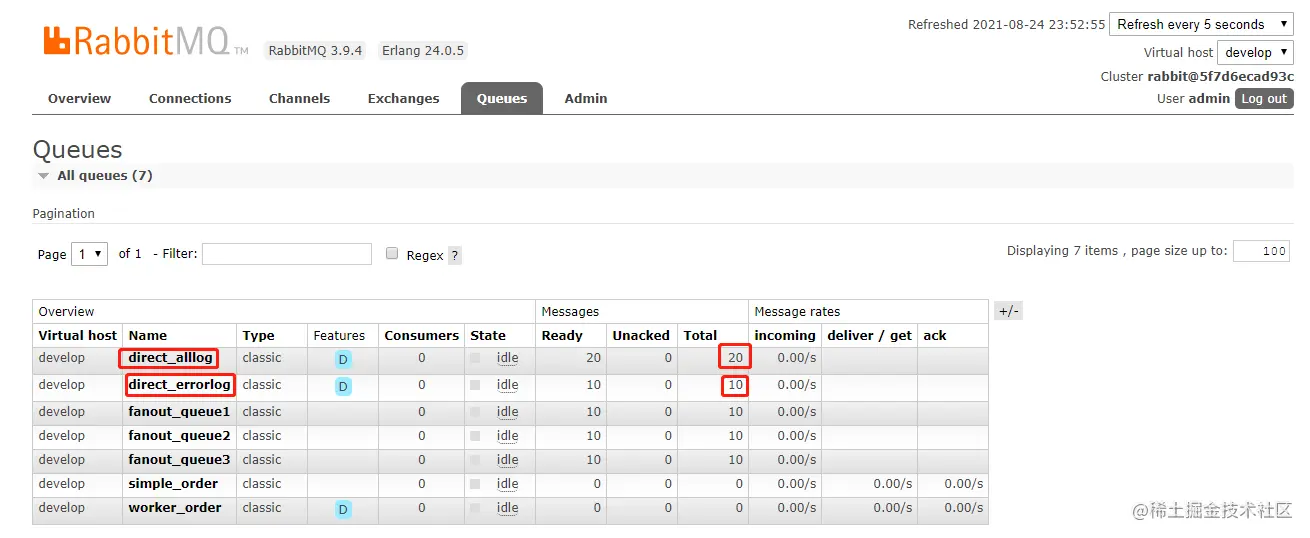
Task: Open the direct_alllog queue
Action: tap(170, 358)
